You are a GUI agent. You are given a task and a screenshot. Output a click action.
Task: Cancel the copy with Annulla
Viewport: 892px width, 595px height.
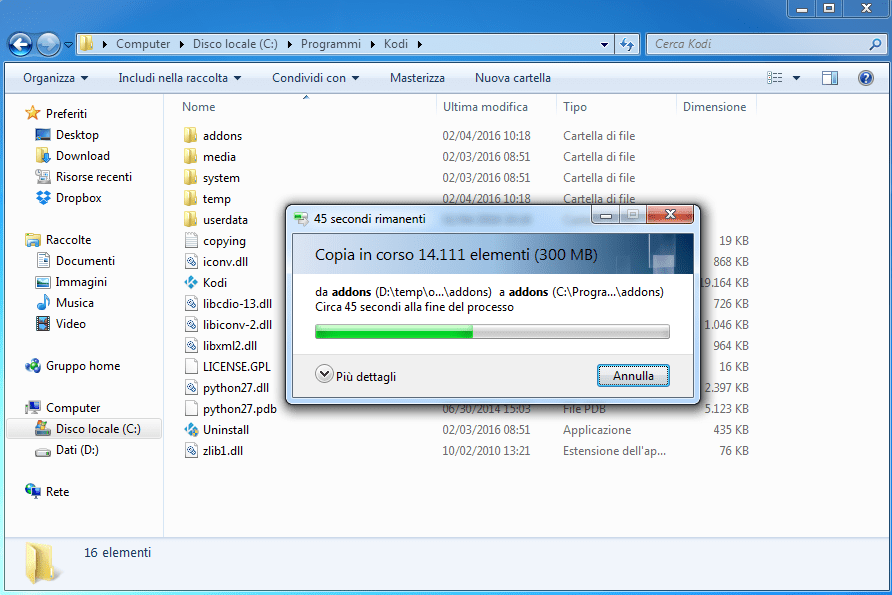click(633, 375)
